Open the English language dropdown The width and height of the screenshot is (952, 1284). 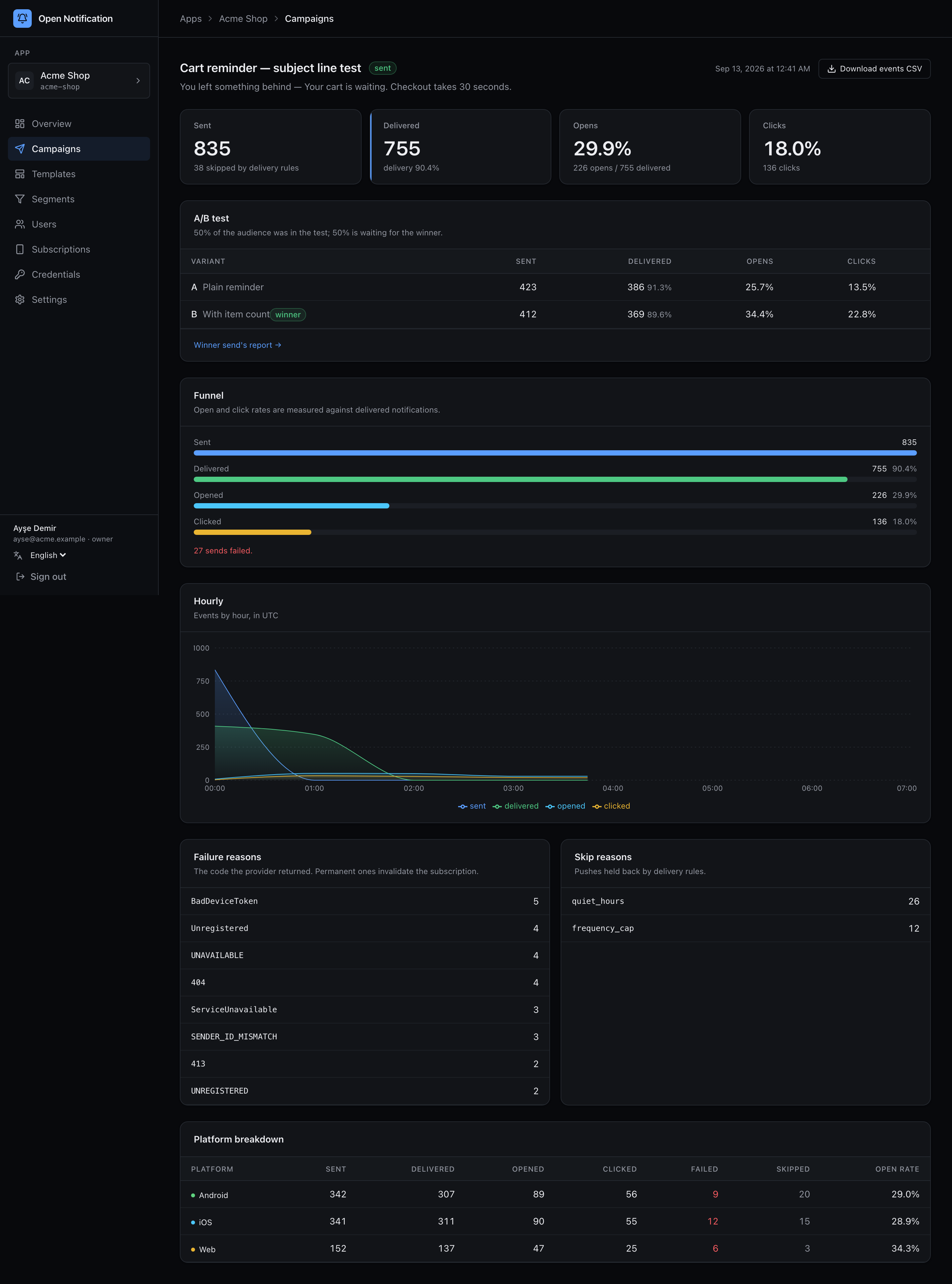(48, 556)
